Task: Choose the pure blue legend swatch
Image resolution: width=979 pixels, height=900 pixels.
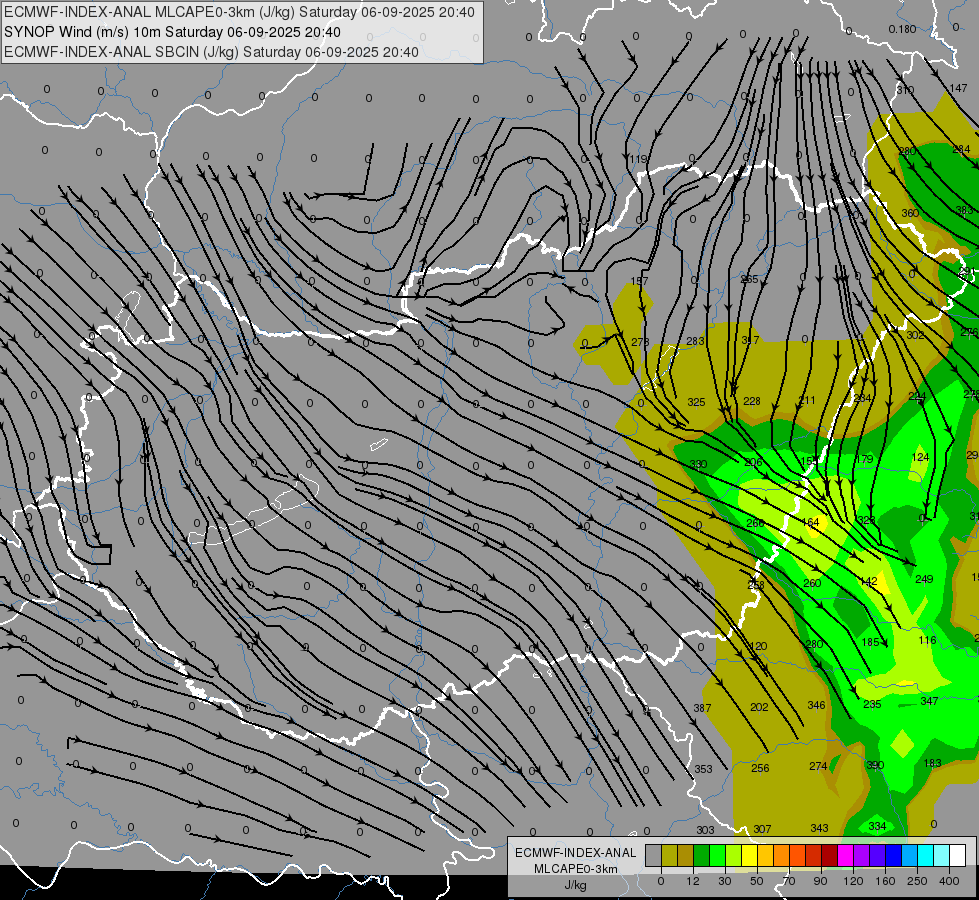Action: (x=893, y=855)
